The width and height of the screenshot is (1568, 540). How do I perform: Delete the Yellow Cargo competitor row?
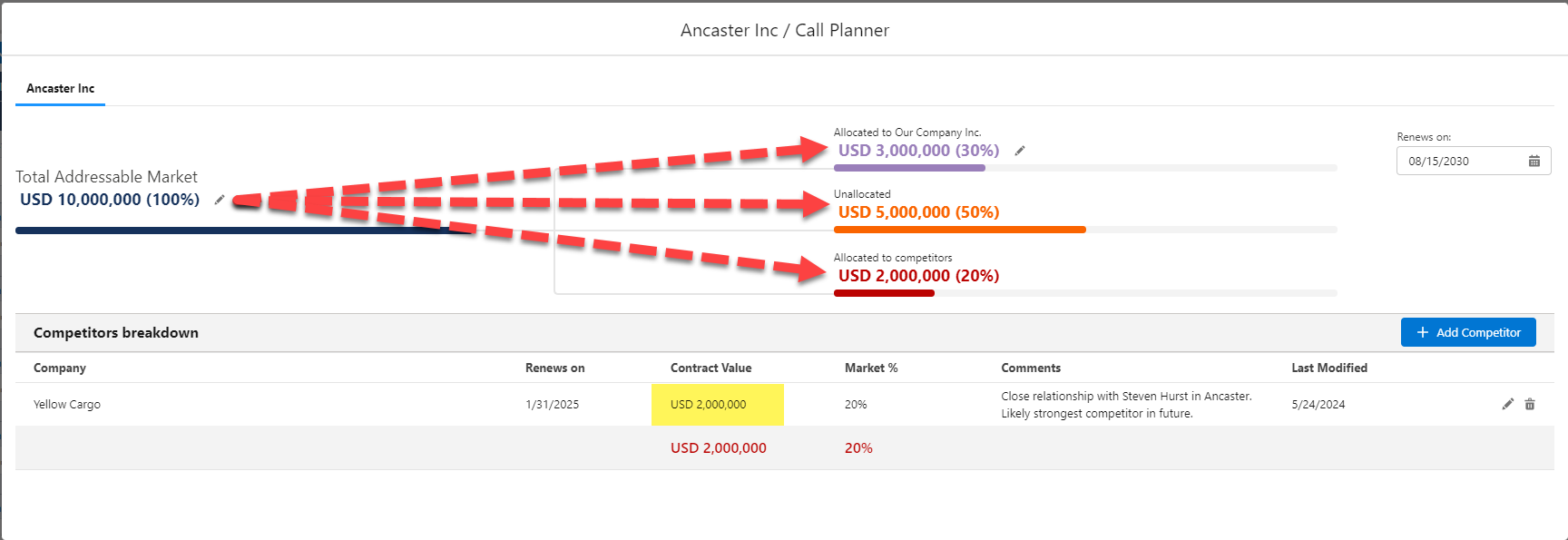pos(1530,404)
